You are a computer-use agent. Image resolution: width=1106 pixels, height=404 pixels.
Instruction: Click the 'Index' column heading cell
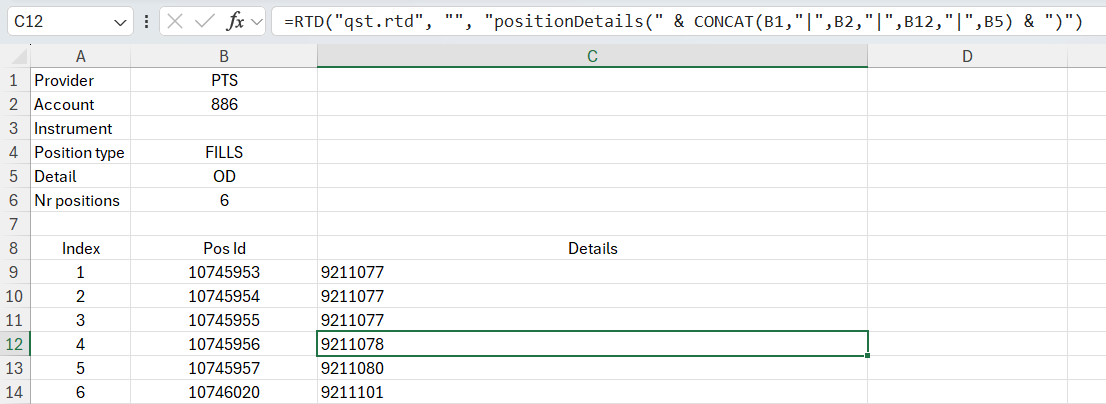pyautogui.click(x=80, y=248)
